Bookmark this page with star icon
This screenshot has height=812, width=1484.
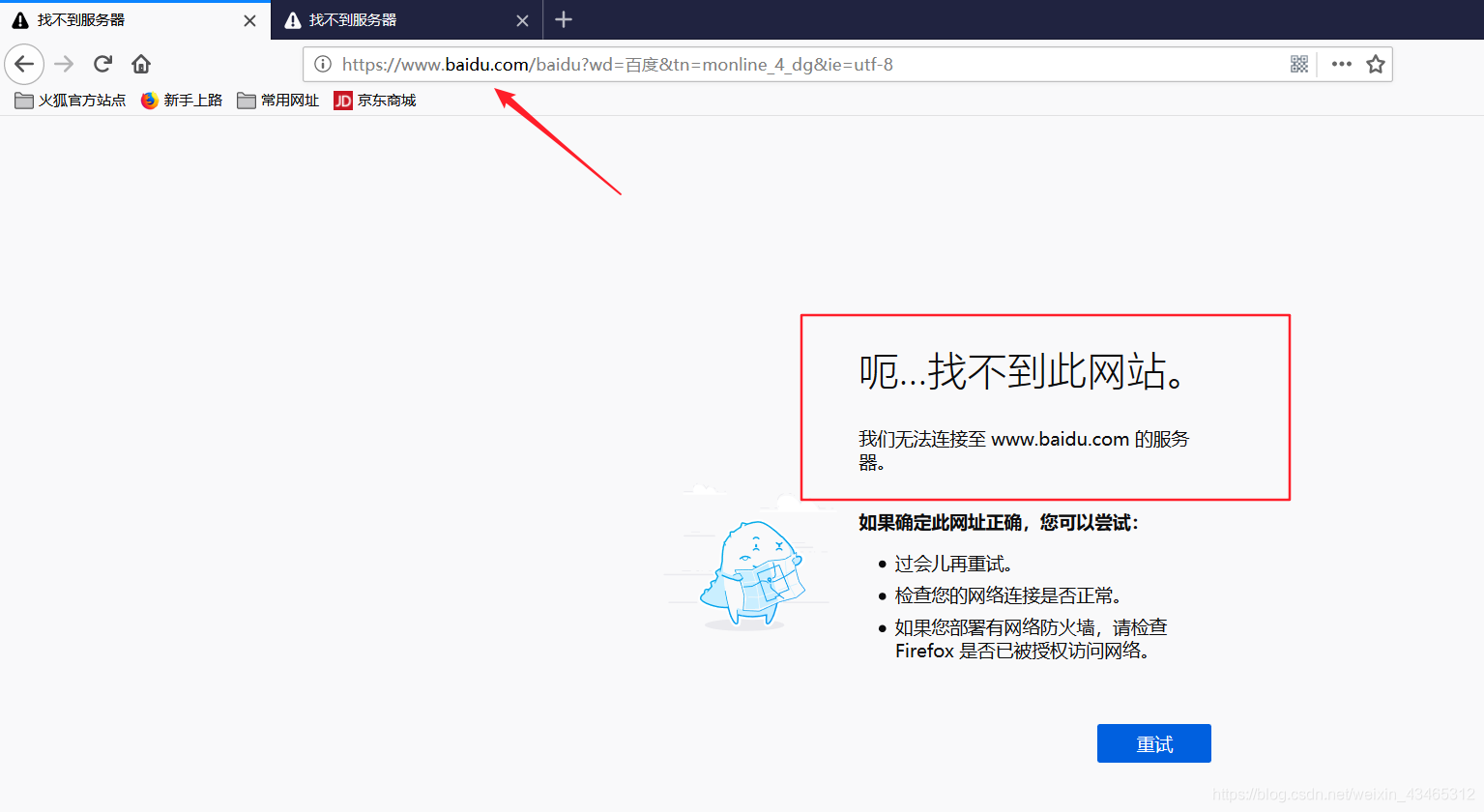(x=1376, y=65)
